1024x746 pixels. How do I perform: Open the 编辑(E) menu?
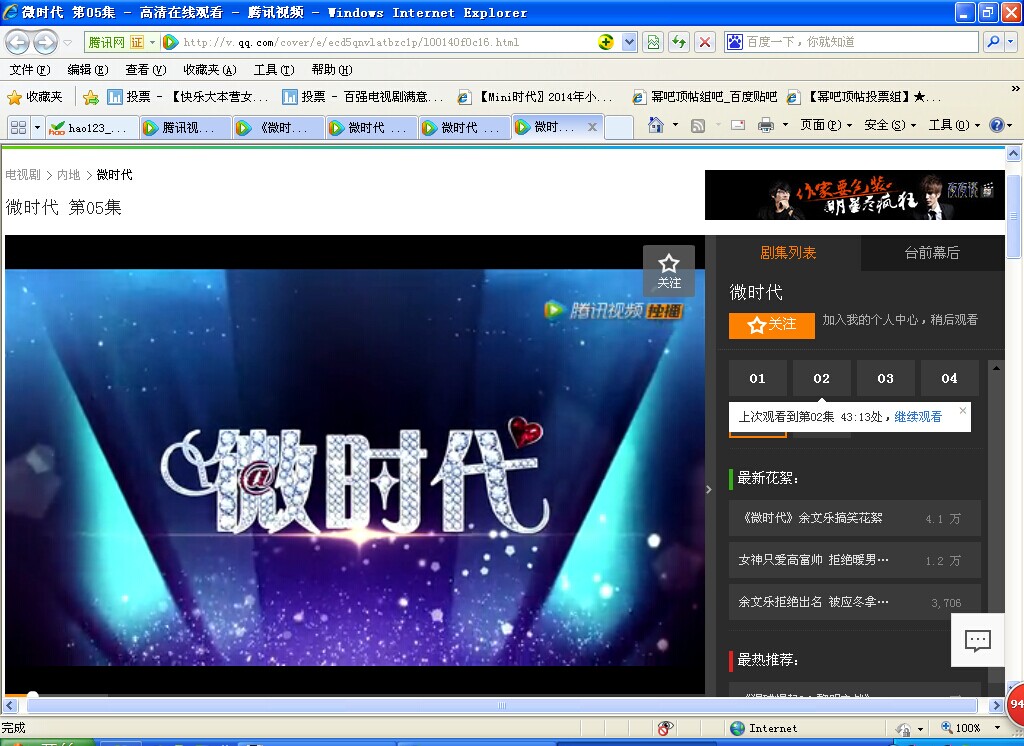tap(88, 69)
